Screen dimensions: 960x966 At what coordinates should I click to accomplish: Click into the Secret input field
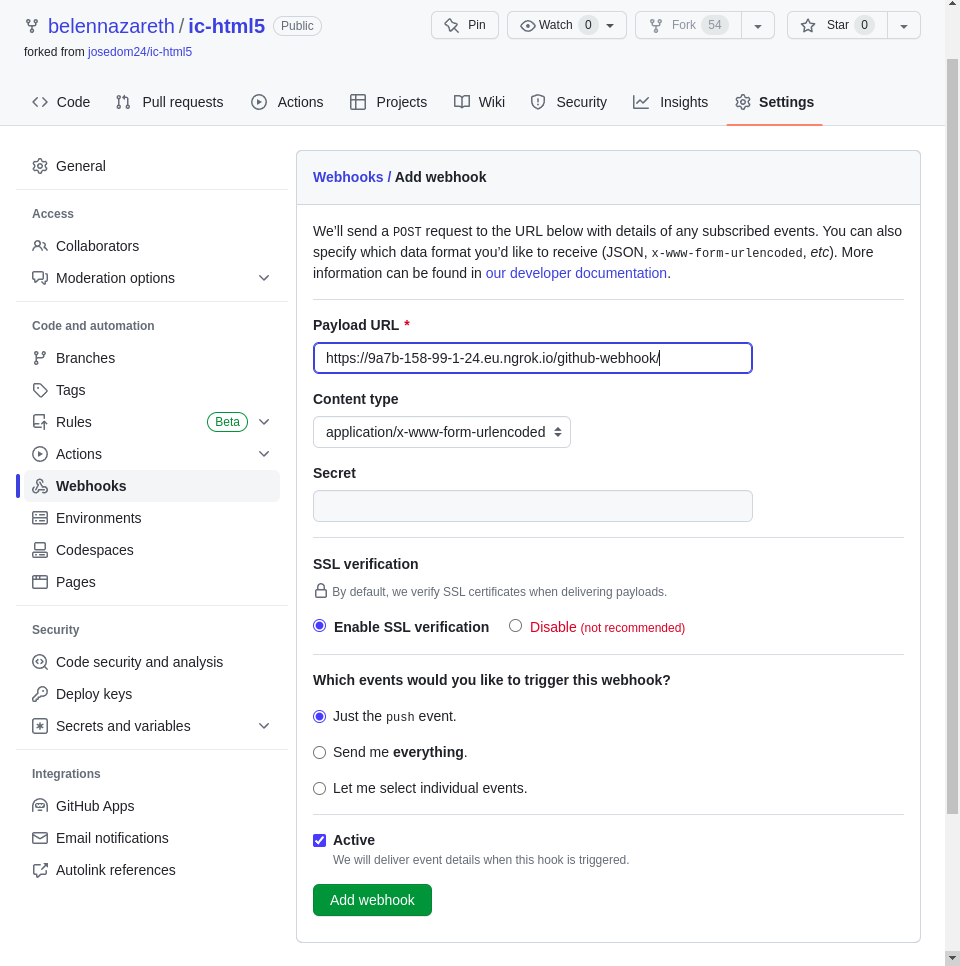[x=532, y=506]
